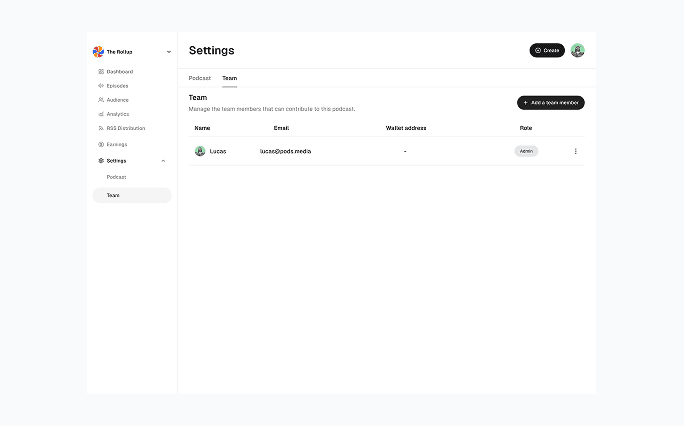Viewport: 684px width, 426px height.
Task: Click the Analytics chart icon
Action: [x=101, y=114]
